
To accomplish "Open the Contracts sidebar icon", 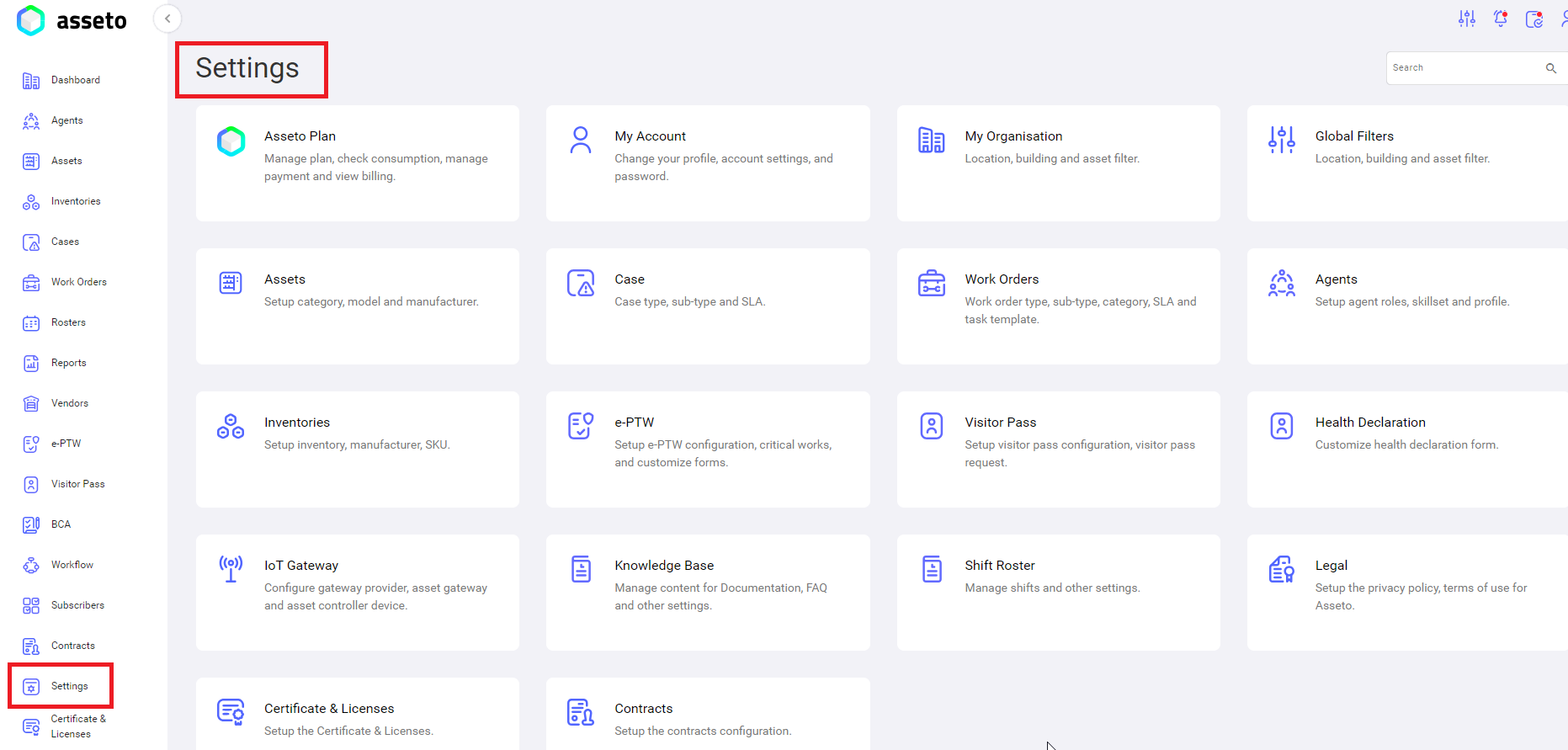I will 31,646.
